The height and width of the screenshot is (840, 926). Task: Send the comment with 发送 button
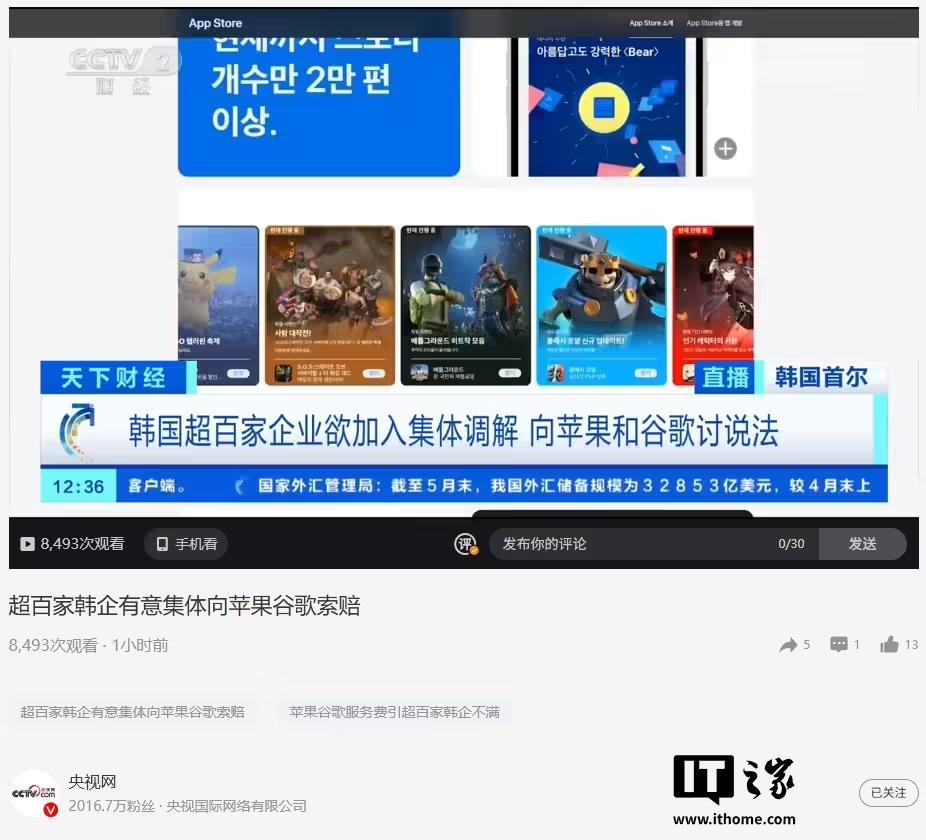pos(862,544)
